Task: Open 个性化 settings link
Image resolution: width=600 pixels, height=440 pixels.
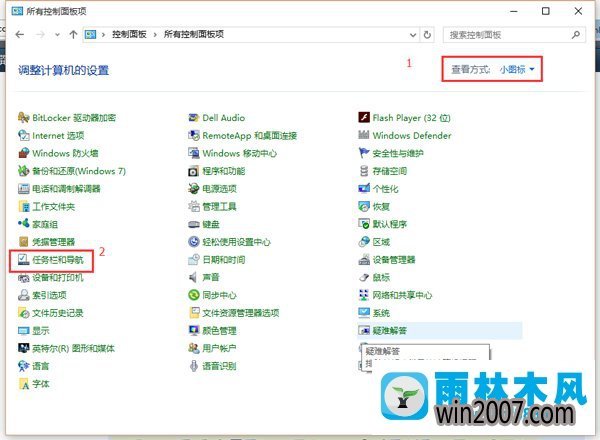Action: 385,189
